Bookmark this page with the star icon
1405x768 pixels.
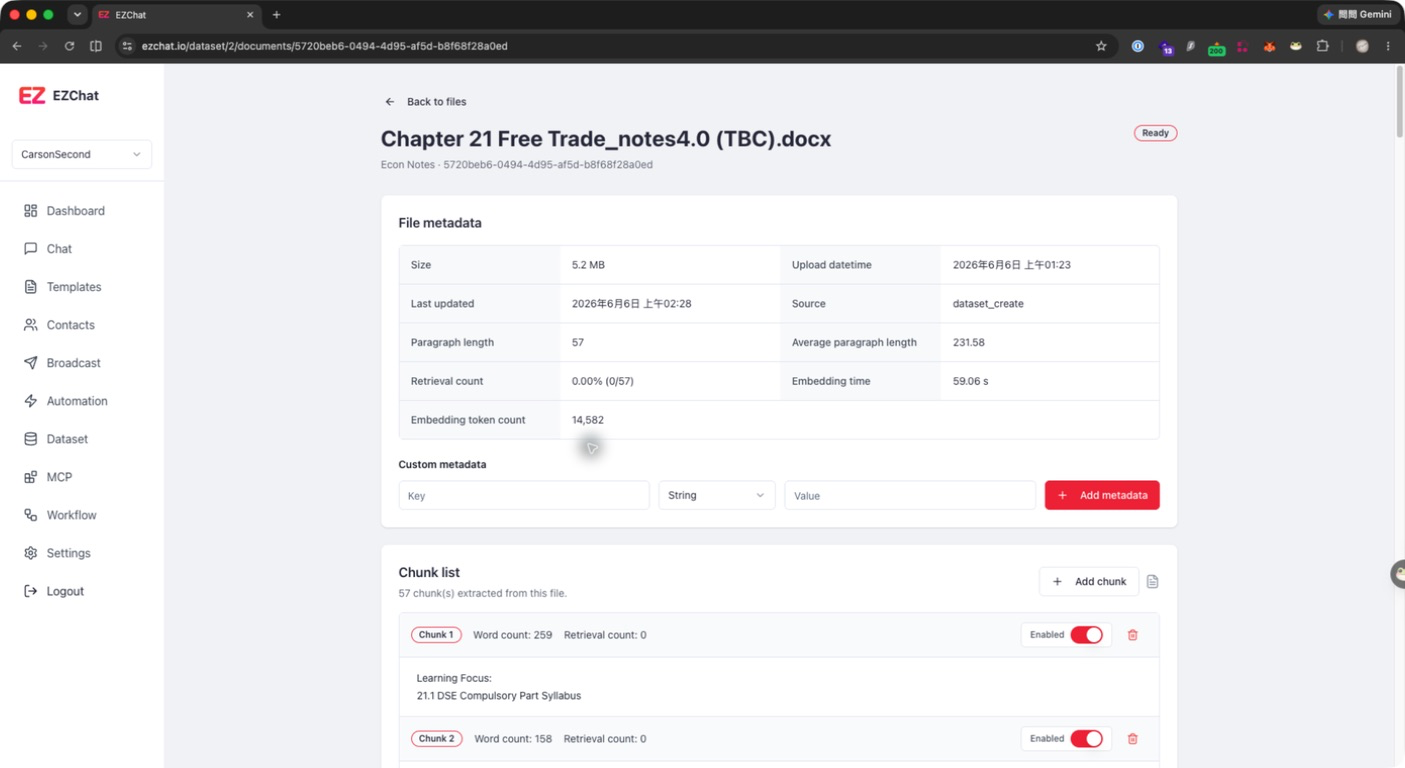[1101, 46]
